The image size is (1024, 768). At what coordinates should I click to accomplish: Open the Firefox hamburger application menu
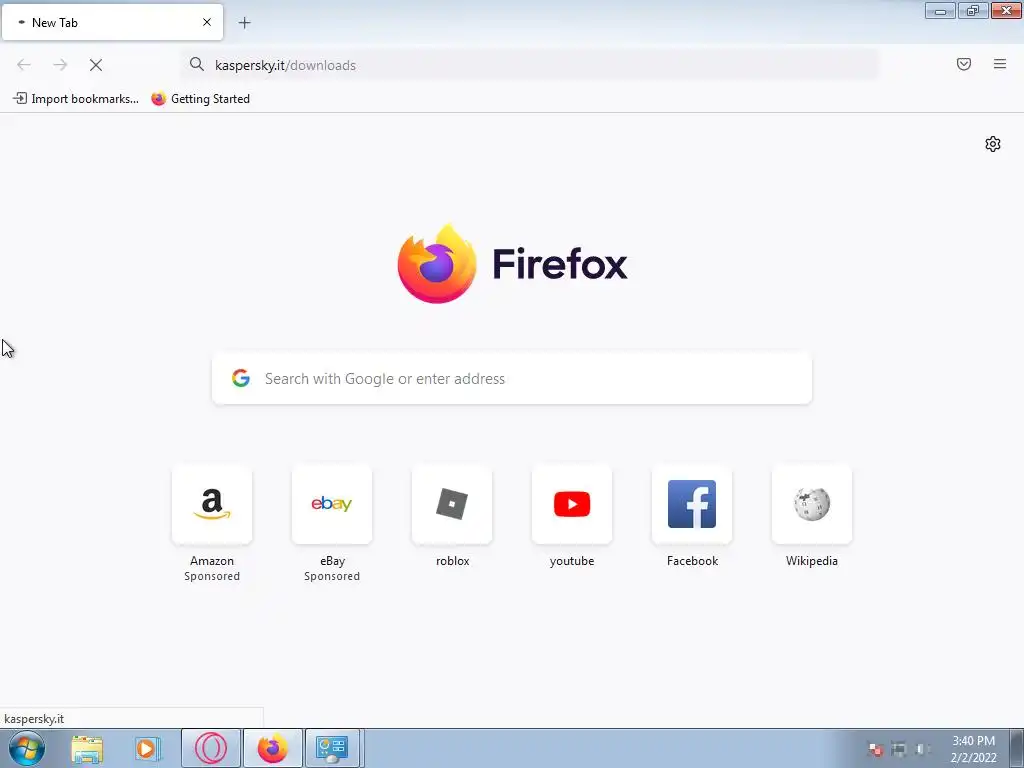coord(1000,64)
